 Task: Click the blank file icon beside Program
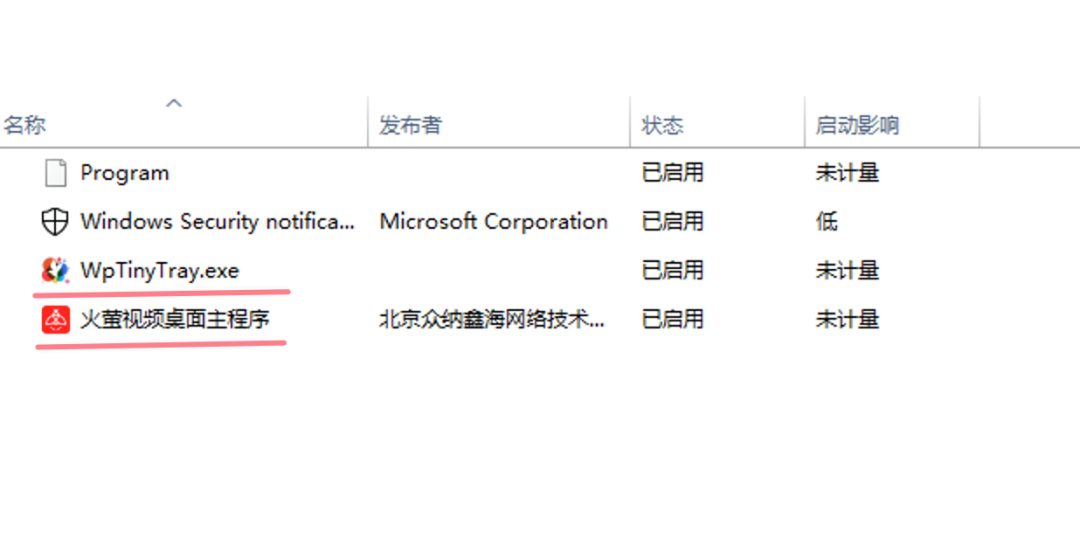56,173
